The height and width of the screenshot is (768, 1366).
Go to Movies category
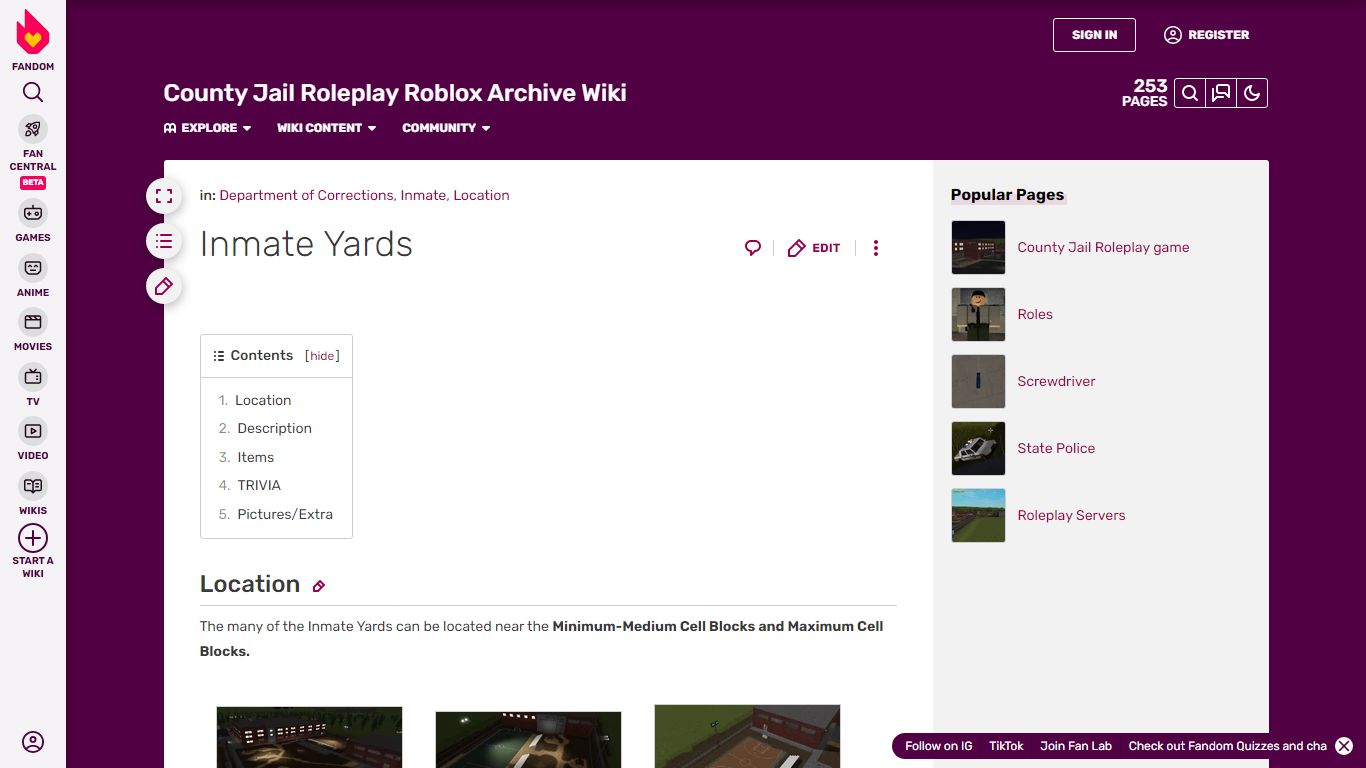33,330
